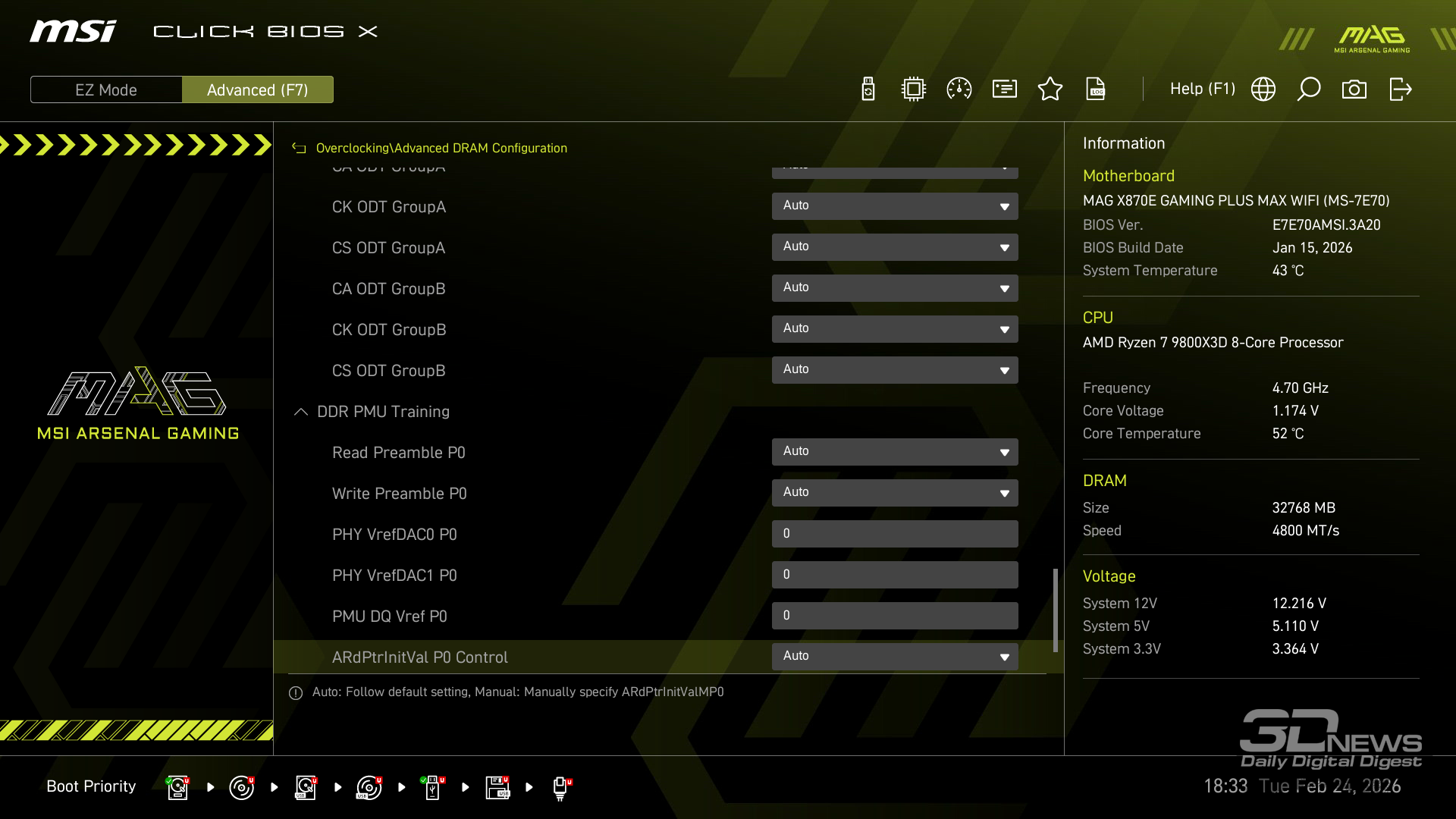Open the speedometer gauge icon
The image size is (1456, 819).
tap(959, 89)
